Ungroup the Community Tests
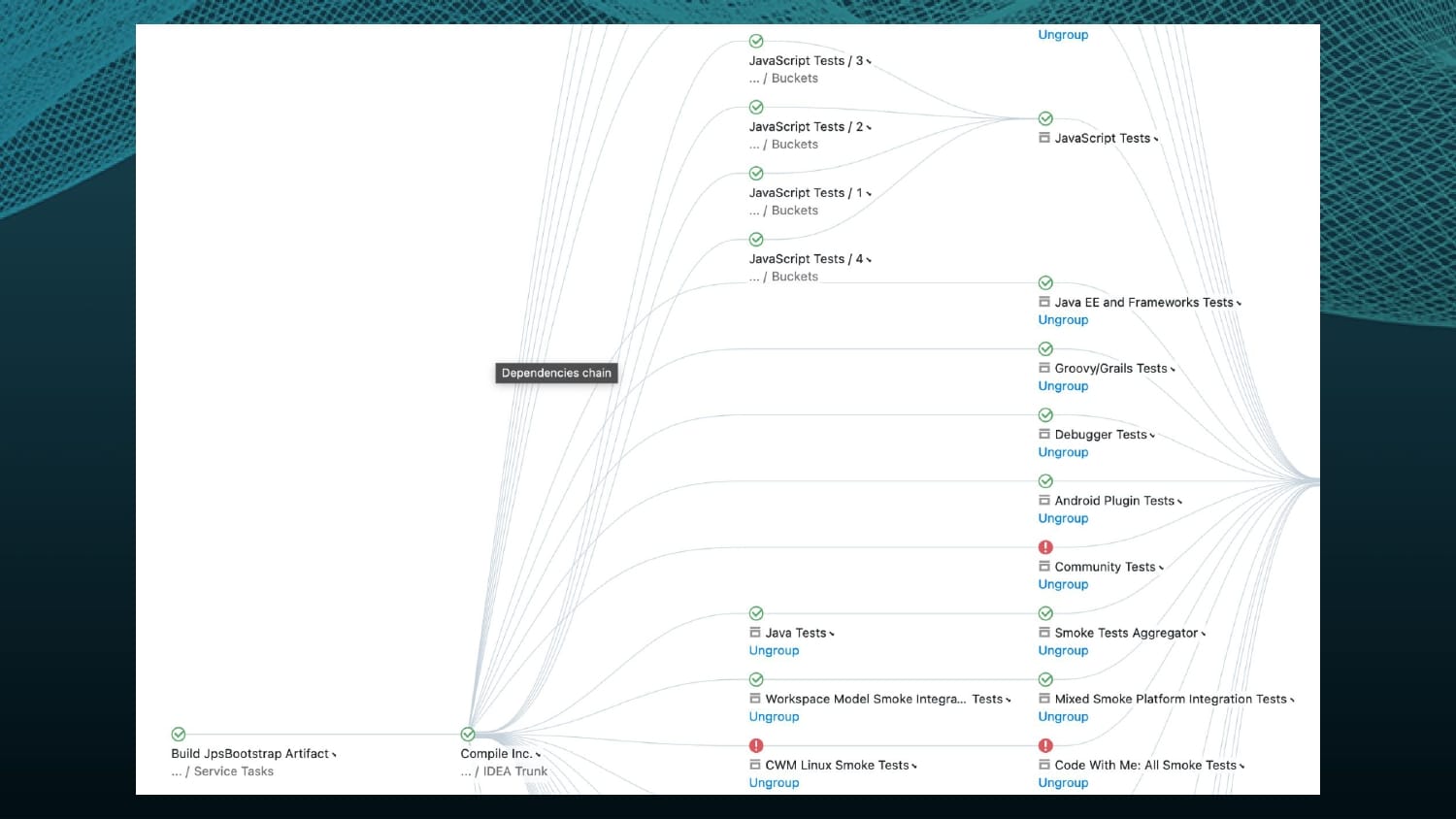 [x=1063, y=584]
